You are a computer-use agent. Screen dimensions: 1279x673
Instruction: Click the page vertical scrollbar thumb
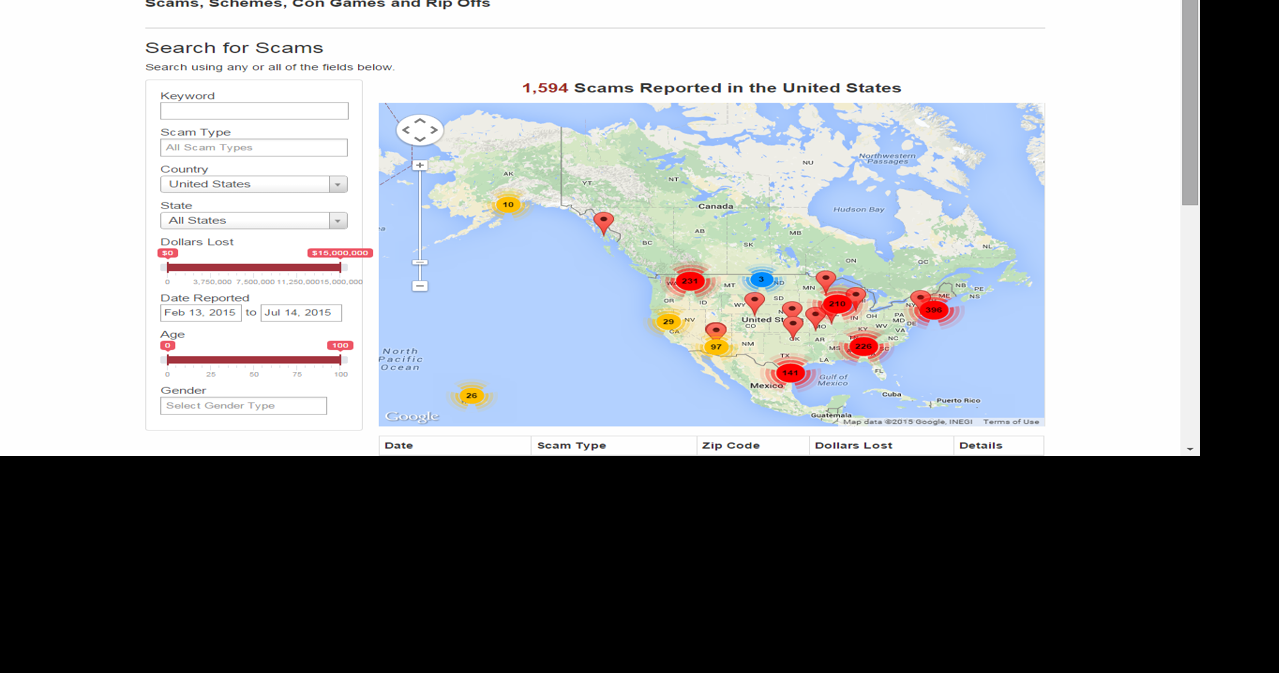click(x=1190, y=103)
